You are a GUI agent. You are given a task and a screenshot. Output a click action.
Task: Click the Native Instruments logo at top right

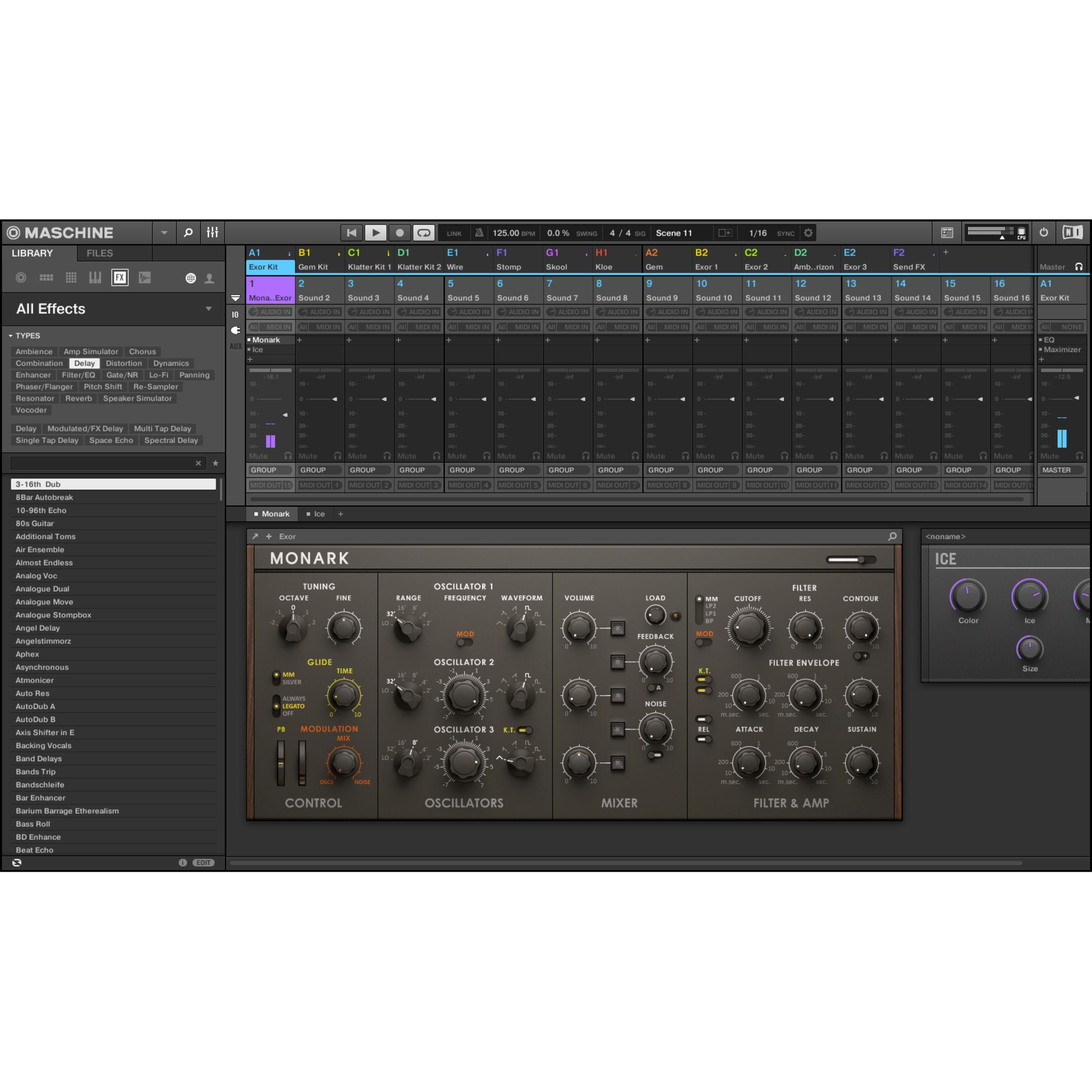coord(1073,232)
